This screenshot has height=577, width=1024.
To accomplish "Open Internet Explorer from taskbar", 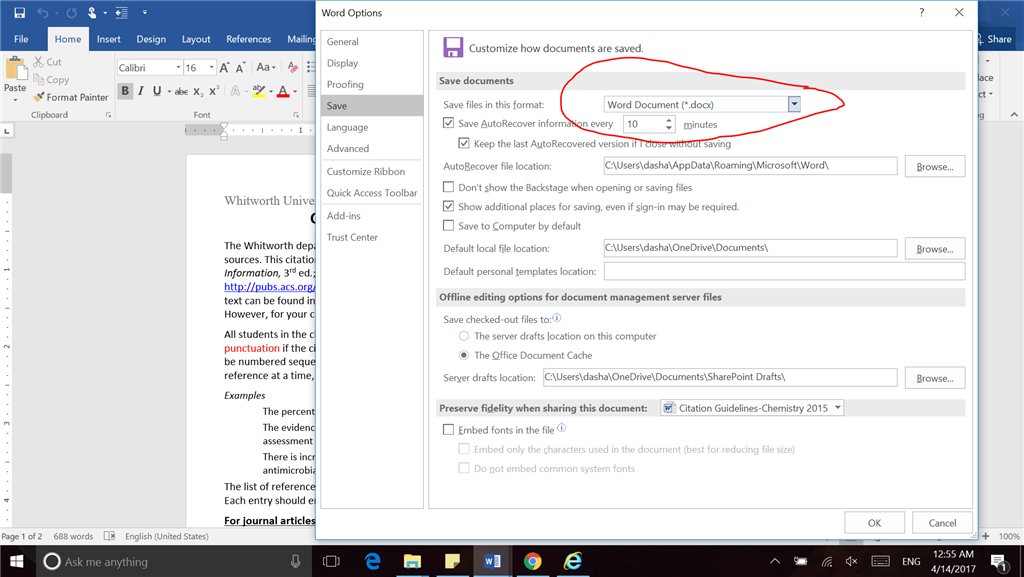I will point(573,561).
